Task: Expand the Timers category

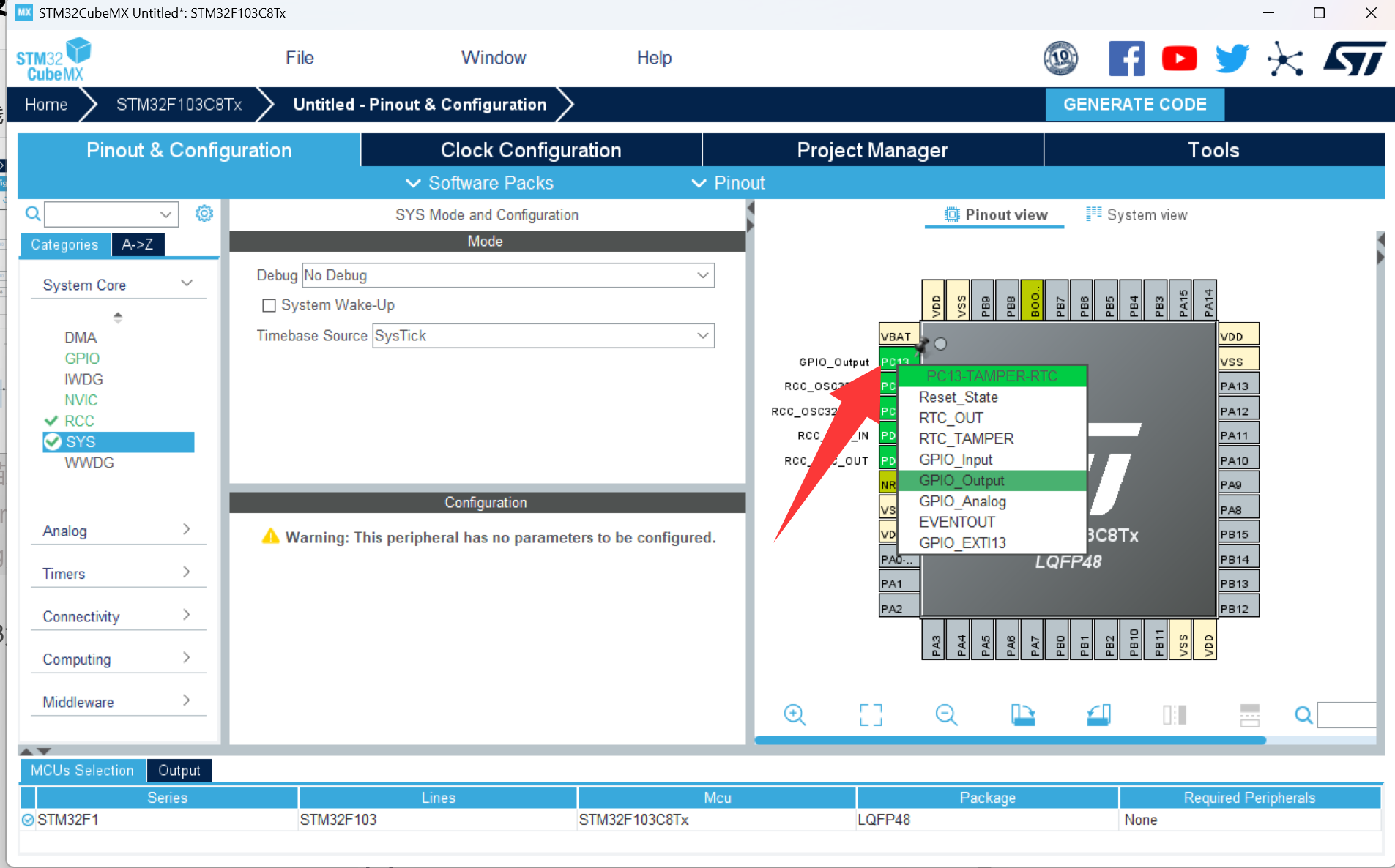Action: [187, 572]
